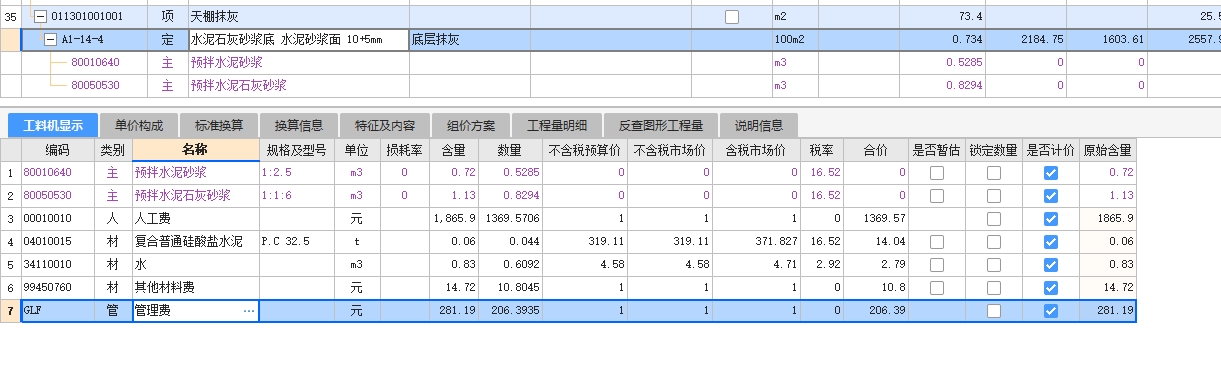Select the 99450760 code cell
Viewport: 1221px width, 370px height.
pos(57,288)
